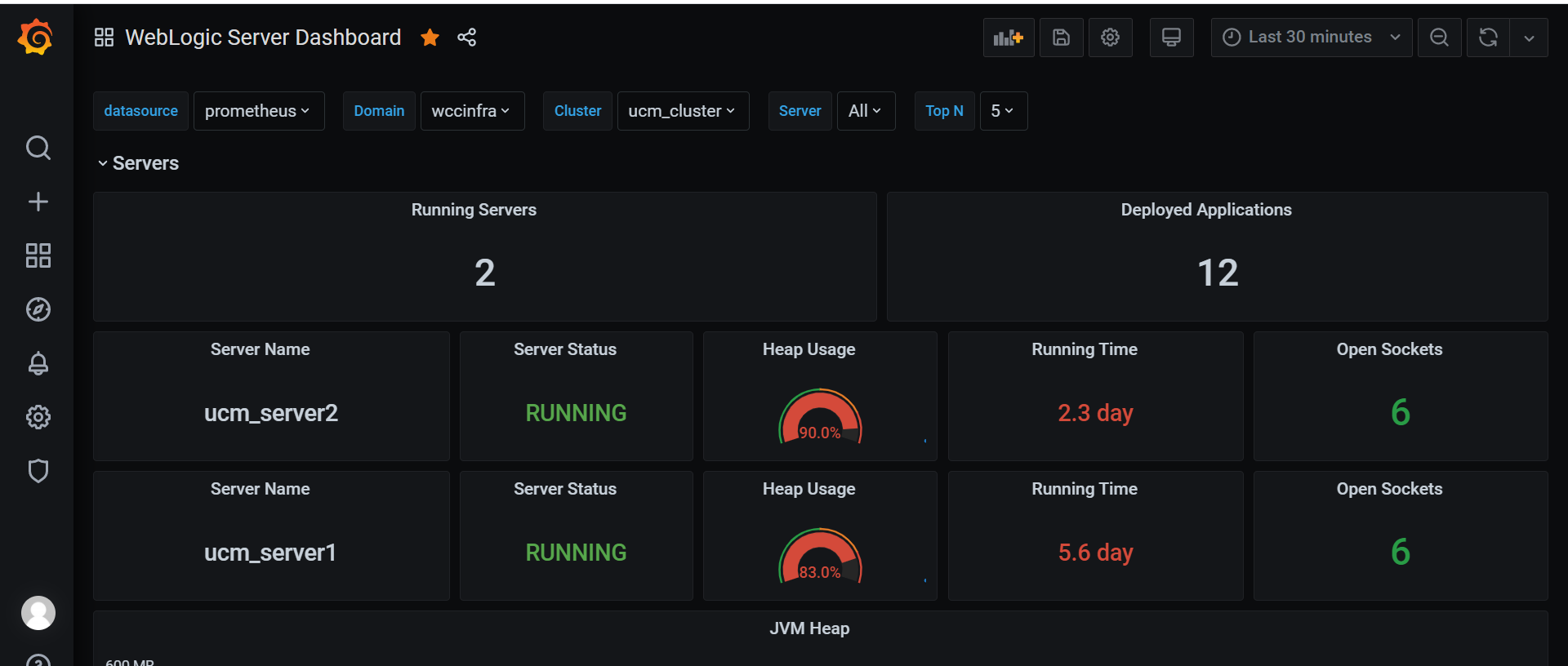
Task: Open the Server Admin shield icon
Action: click(x=38, y=471)
